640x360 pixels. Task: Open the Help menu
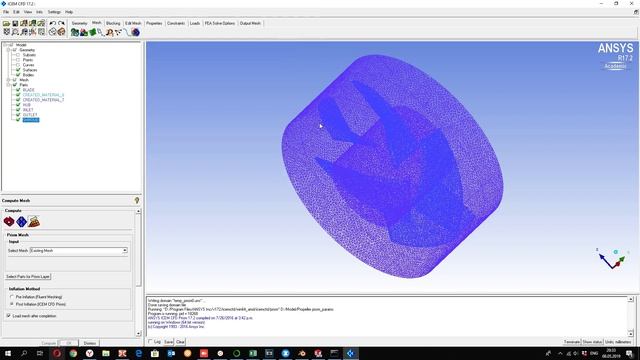(69, 12)
